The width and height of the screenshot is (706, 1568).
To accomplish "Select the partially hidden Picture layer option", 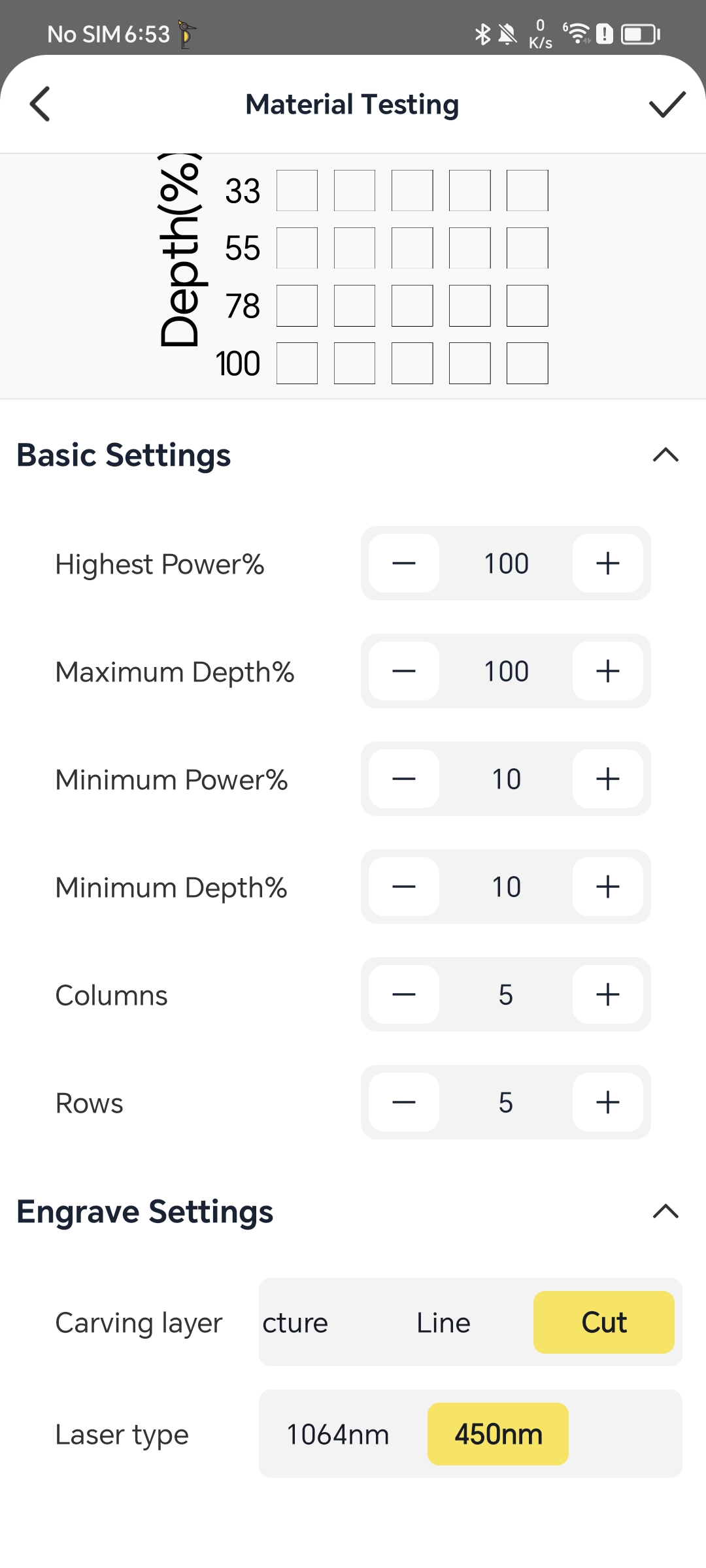I will tap(295, 1322).
